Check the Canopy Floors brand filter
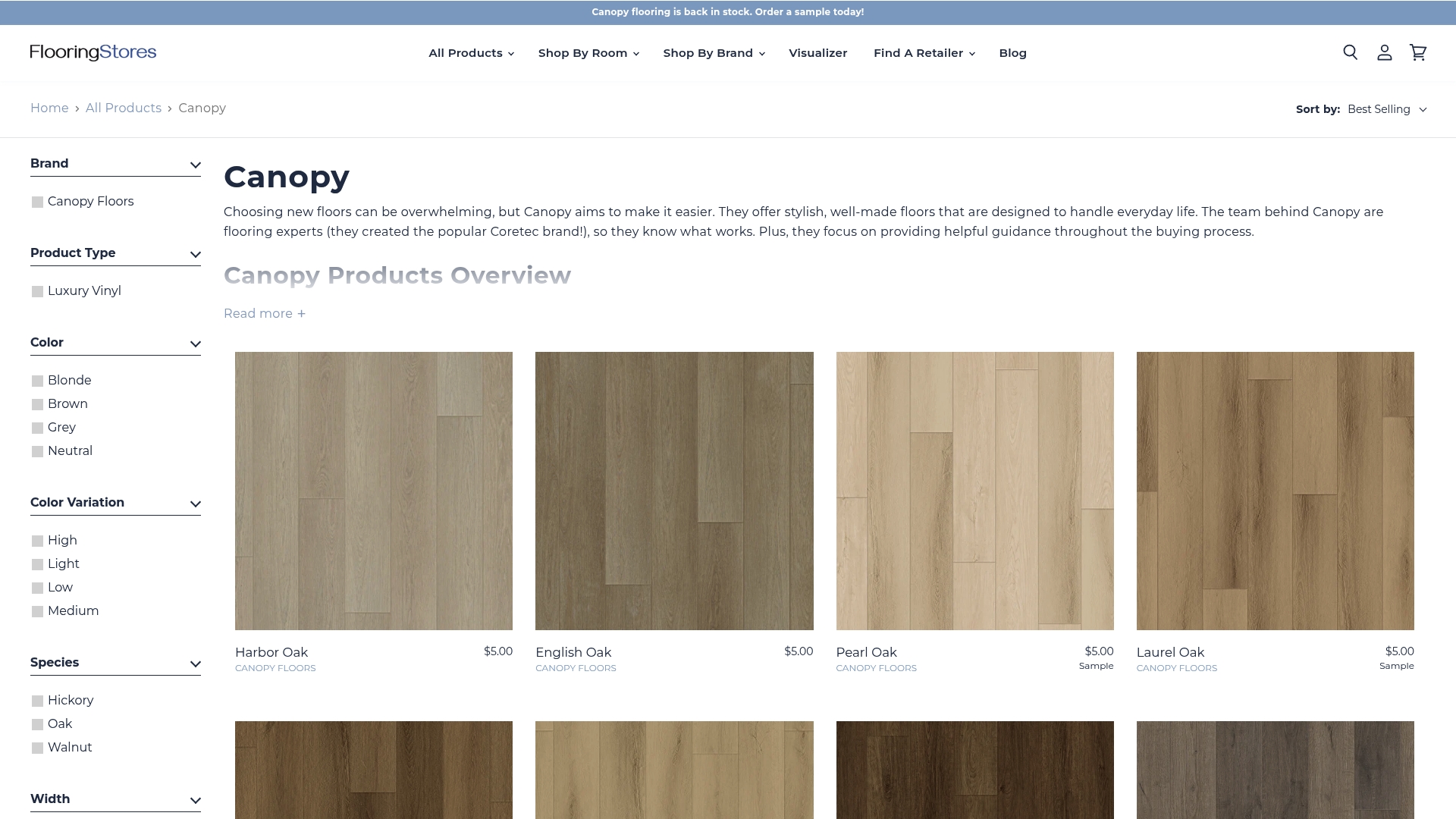This screenshot has height=819, width=1456. click(36, 202)
